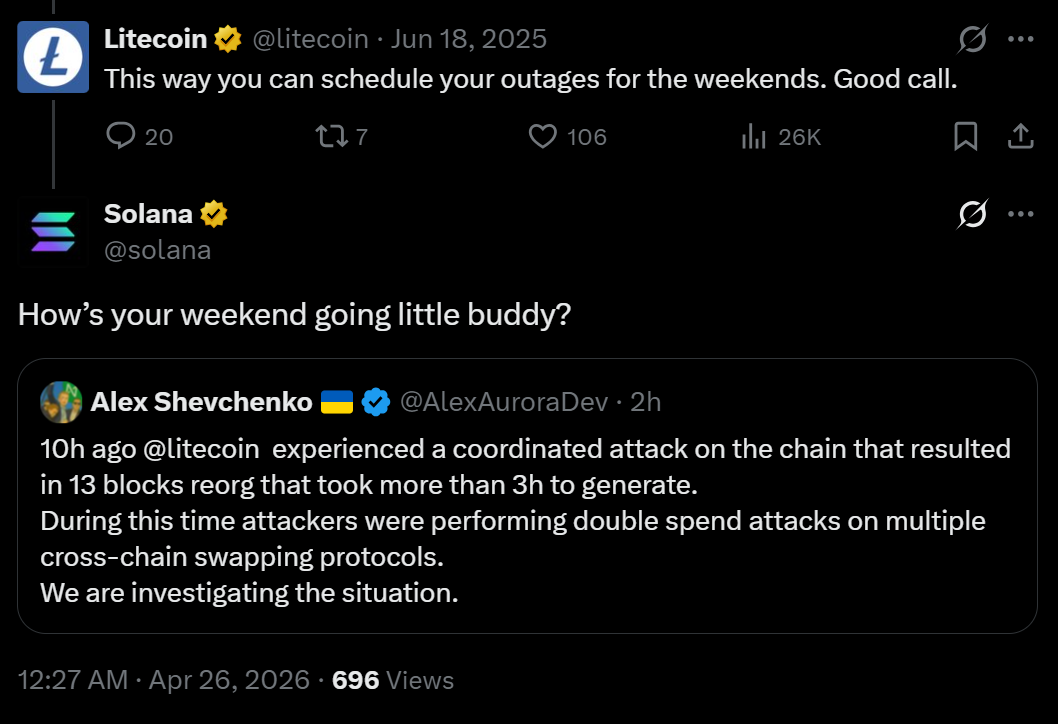1058x724 pixels.
Task: Bookmark Litecoin's tweet
Action: [x=965, y=137]
